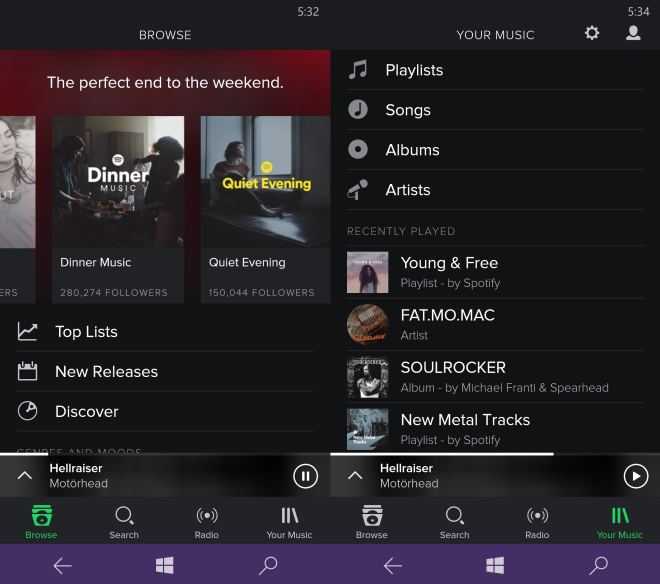Viewport: 660px width, 584px height.
Task: Tap the Discover radar icon
Action: coord(27,411)
